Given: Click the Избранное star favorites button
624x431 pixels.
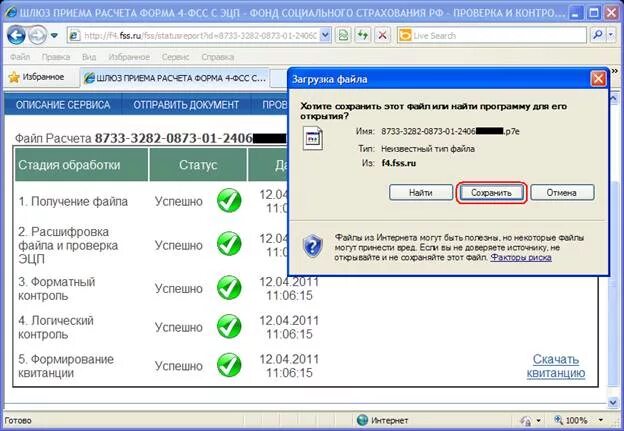Looking at the screenshot, I should pyautogui.click(x=37, y=77).
